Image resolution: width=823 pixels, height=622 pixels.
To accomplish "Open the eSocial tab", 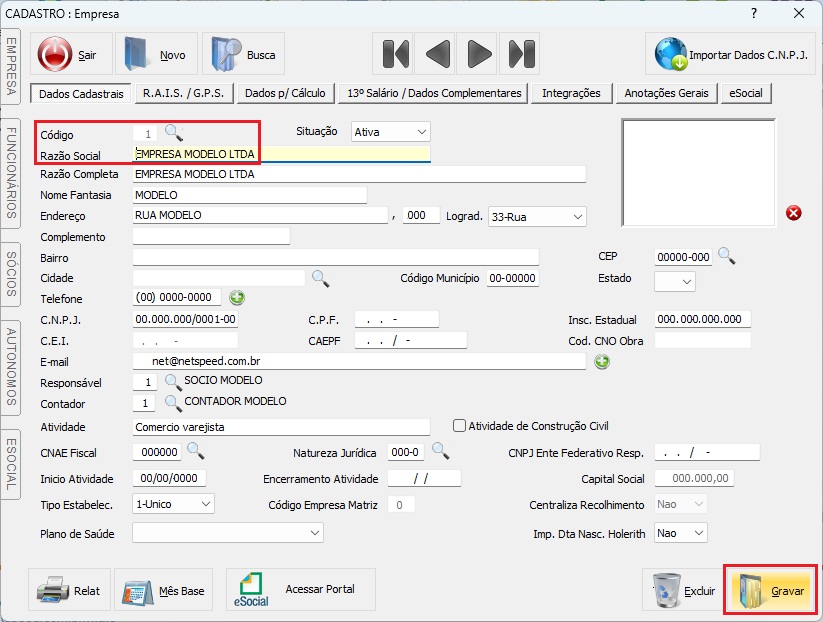I will tap(746, 93).
